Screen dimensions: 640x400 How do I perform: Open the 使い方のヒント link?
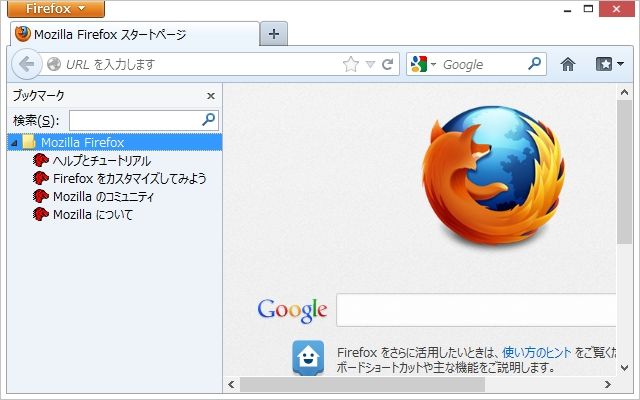[537, 352]
